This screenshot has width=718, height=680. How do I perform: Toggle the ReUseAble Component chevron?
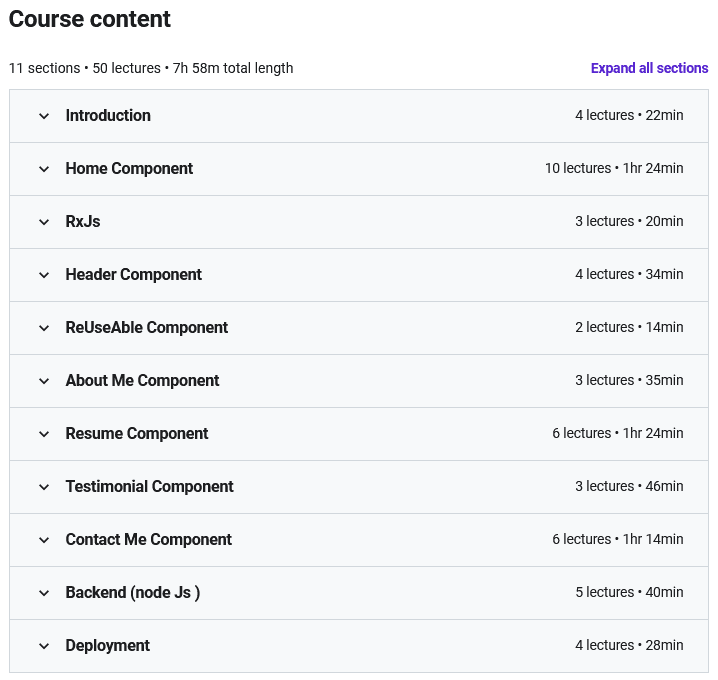tap(44, 328)
